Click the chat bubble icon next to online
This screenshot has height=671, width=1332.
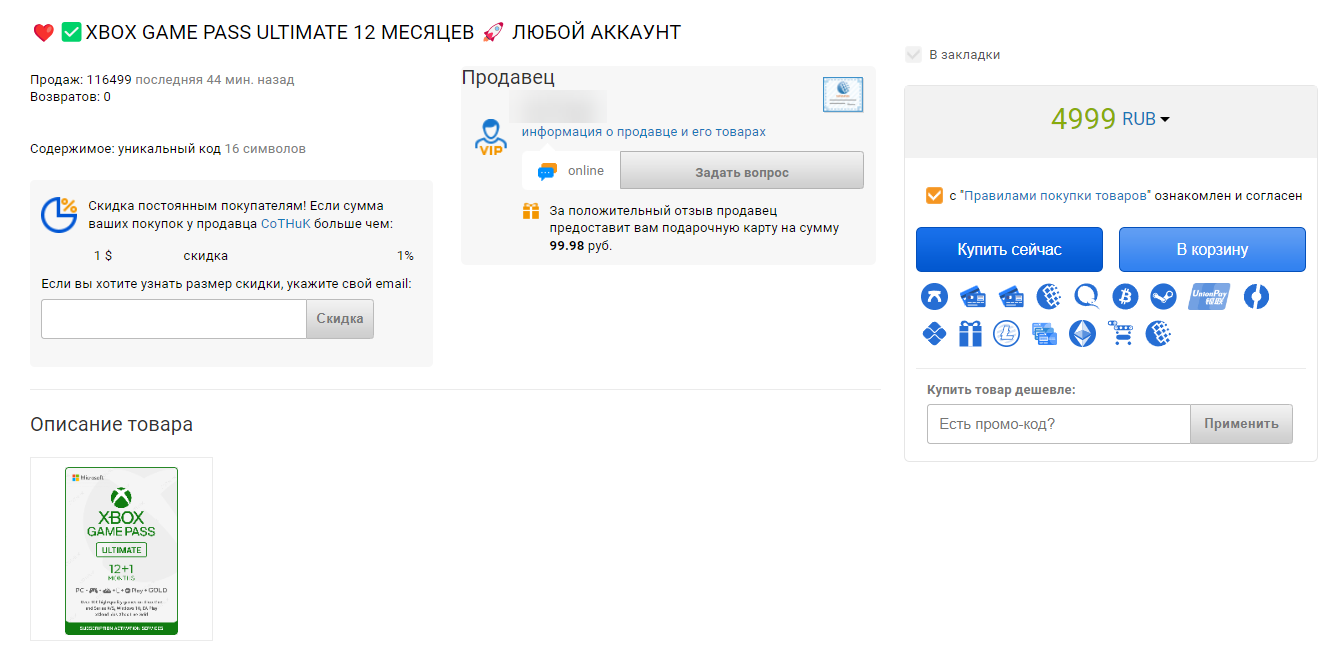point(546,171)
